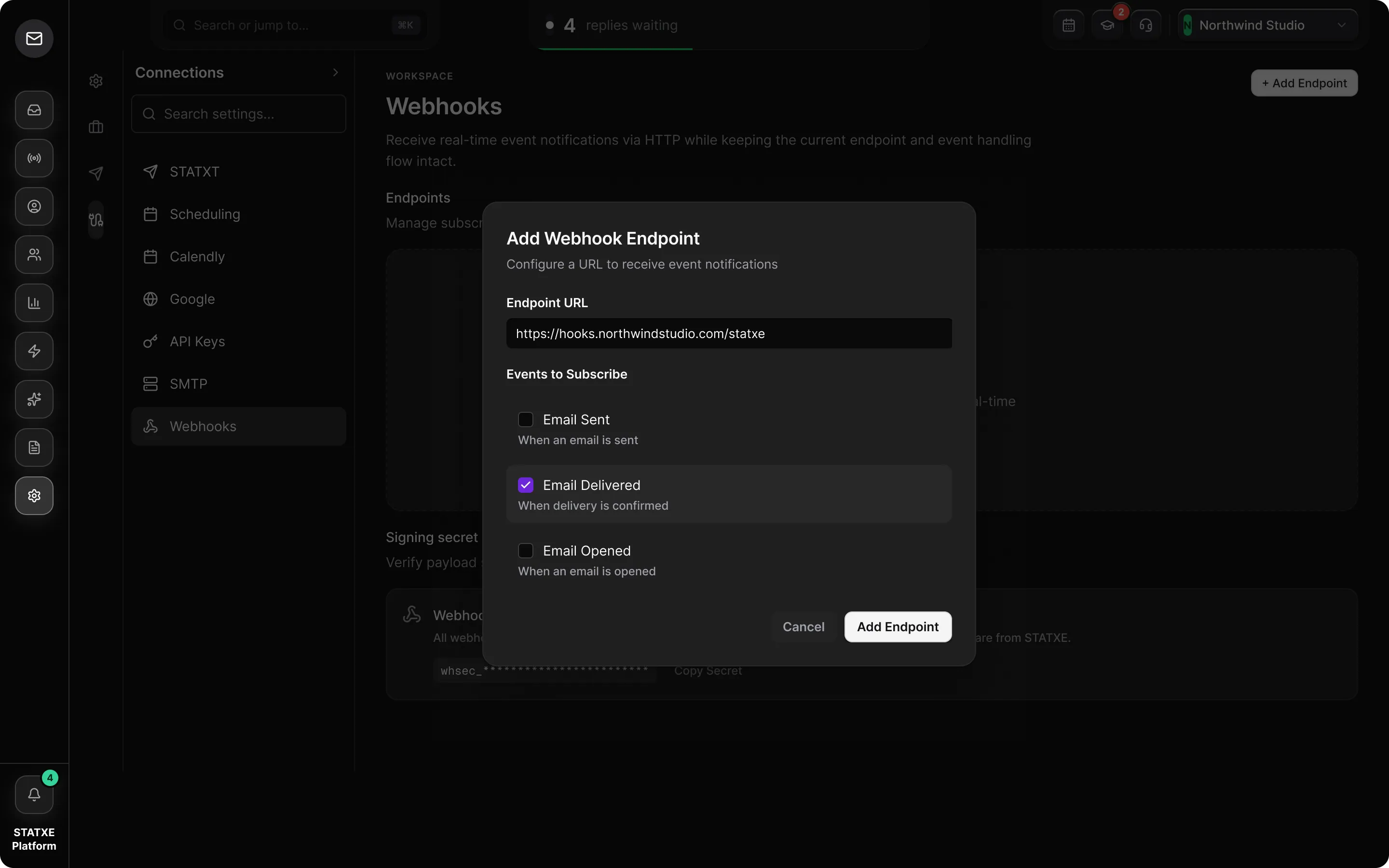Select the general gear icon in settings rail
1389x868 pixels.
(96, 81)
